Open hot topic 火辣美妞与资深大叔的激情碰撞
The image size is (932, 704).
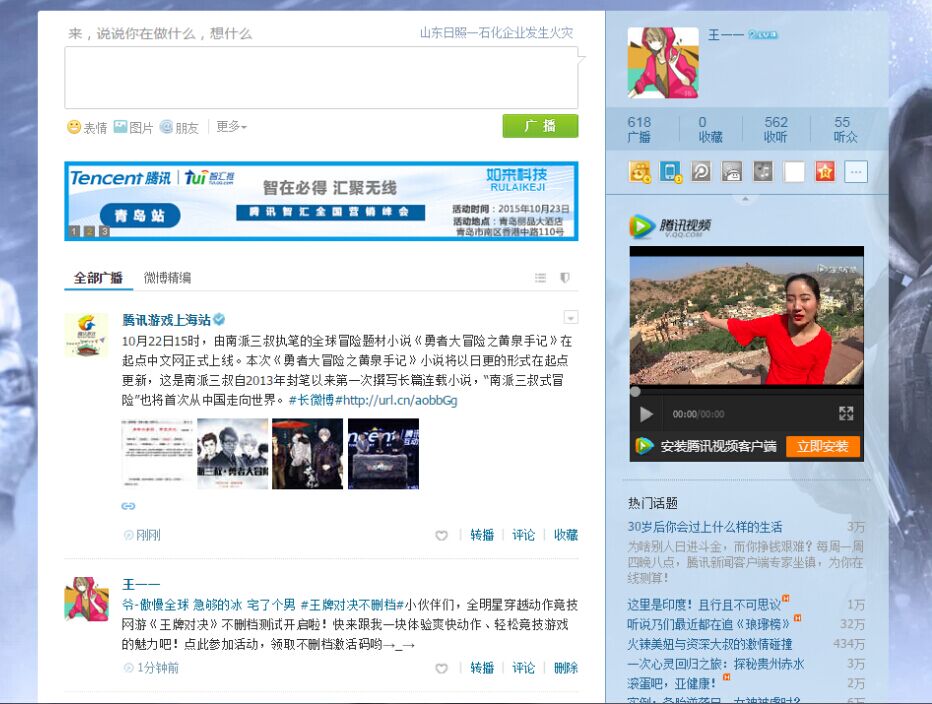click(710, 644)
